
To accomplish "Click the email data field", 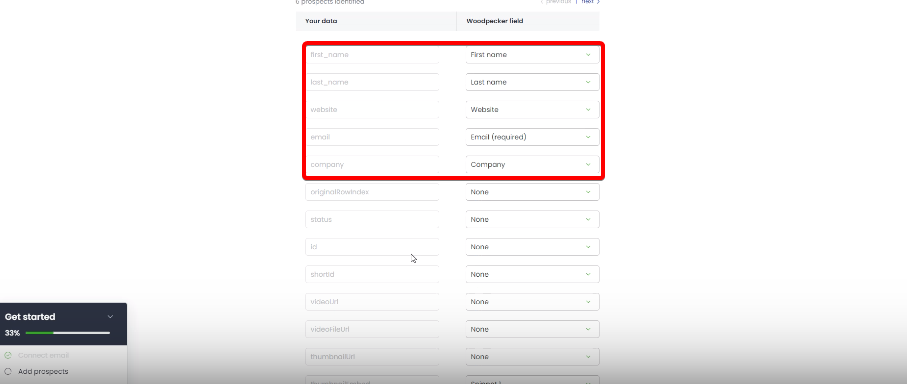I will tap(372, 137).
